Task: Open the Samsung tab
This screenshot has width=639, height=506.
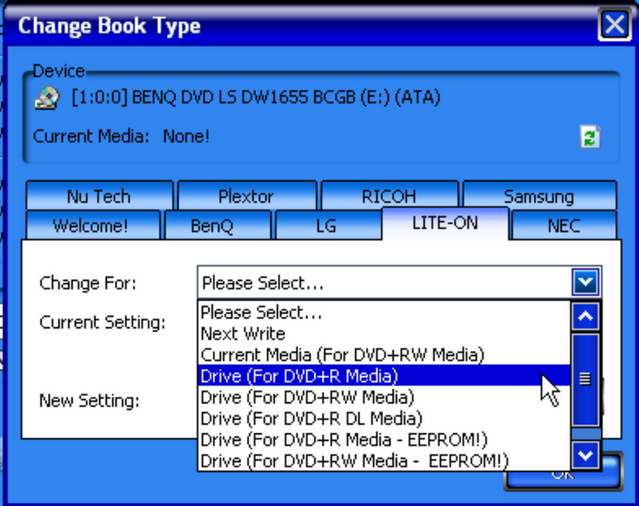Action: 539,196
